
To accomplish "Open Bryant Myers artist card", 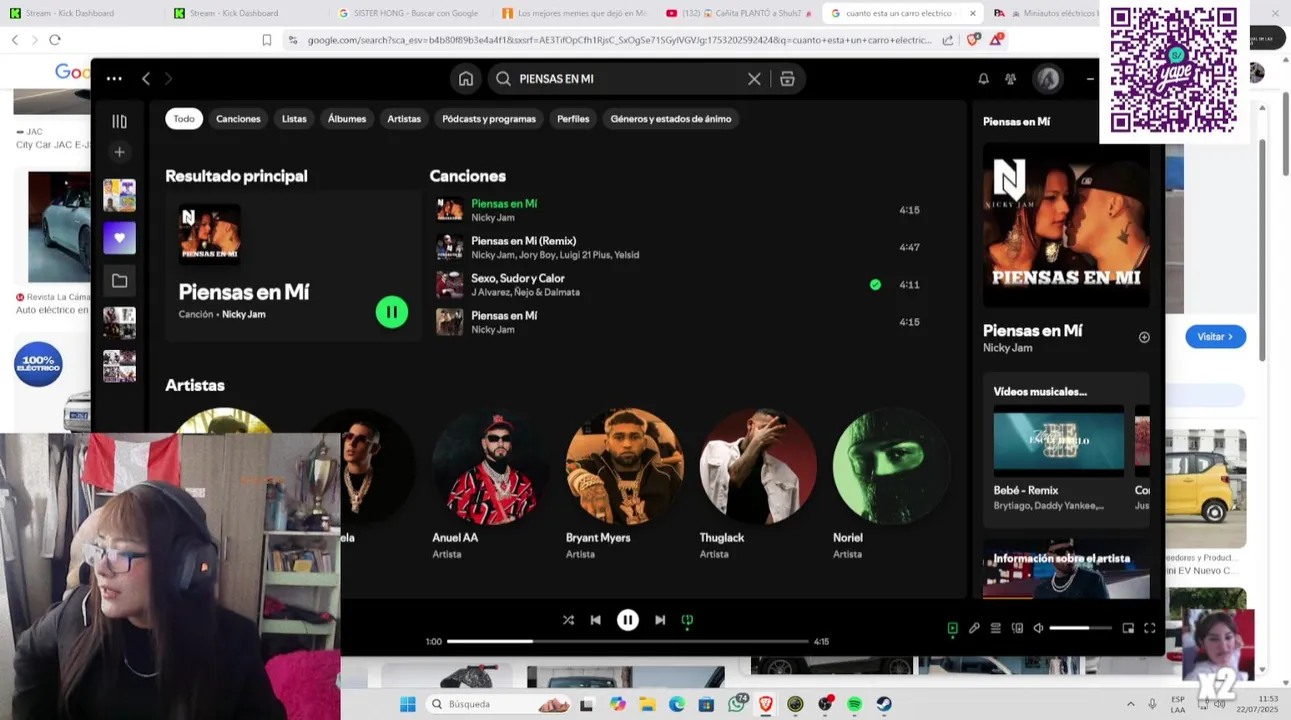I will [624, 482].
